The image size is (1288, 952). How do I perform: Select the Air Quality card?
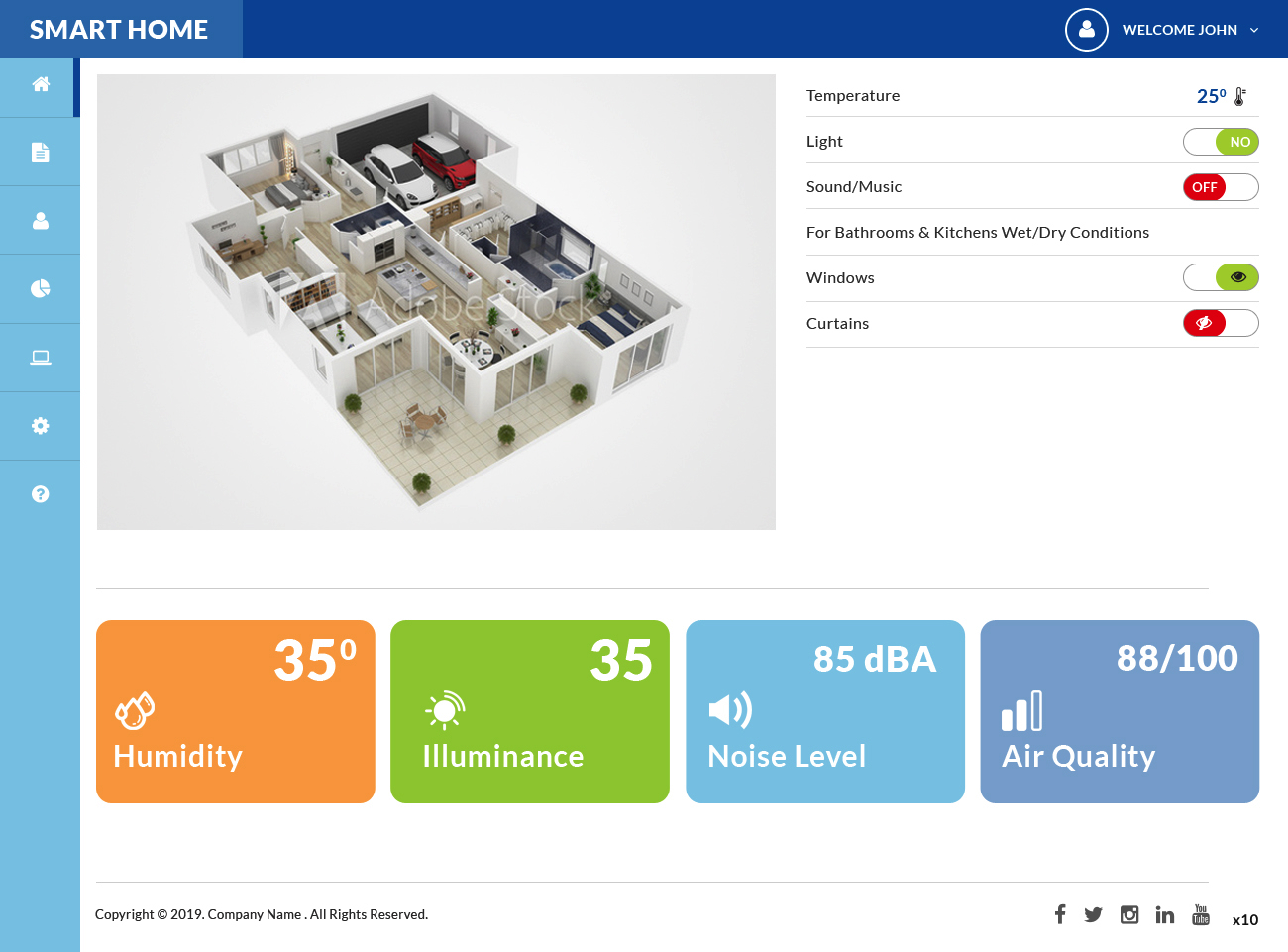point(1120,711)
